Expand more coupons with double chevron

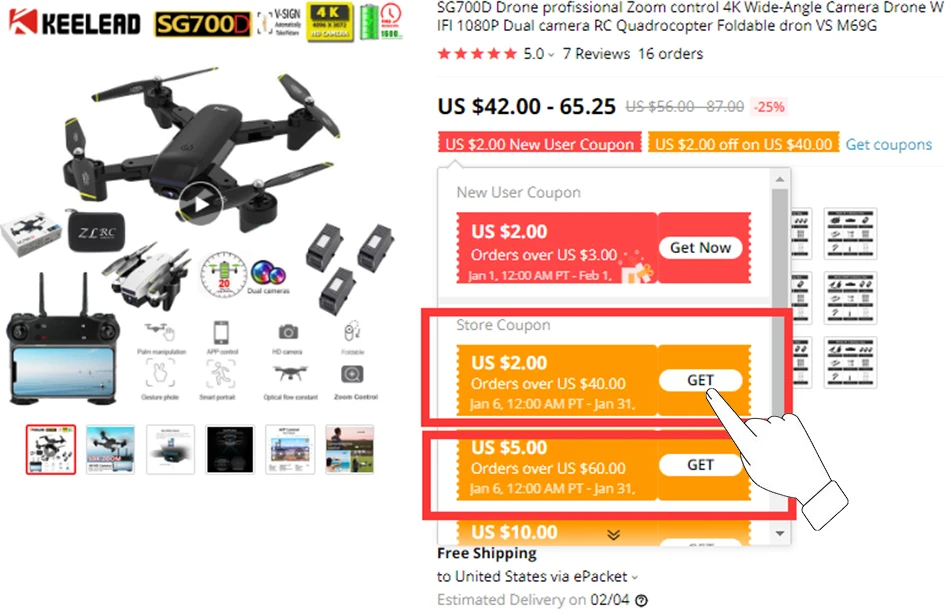613,535
